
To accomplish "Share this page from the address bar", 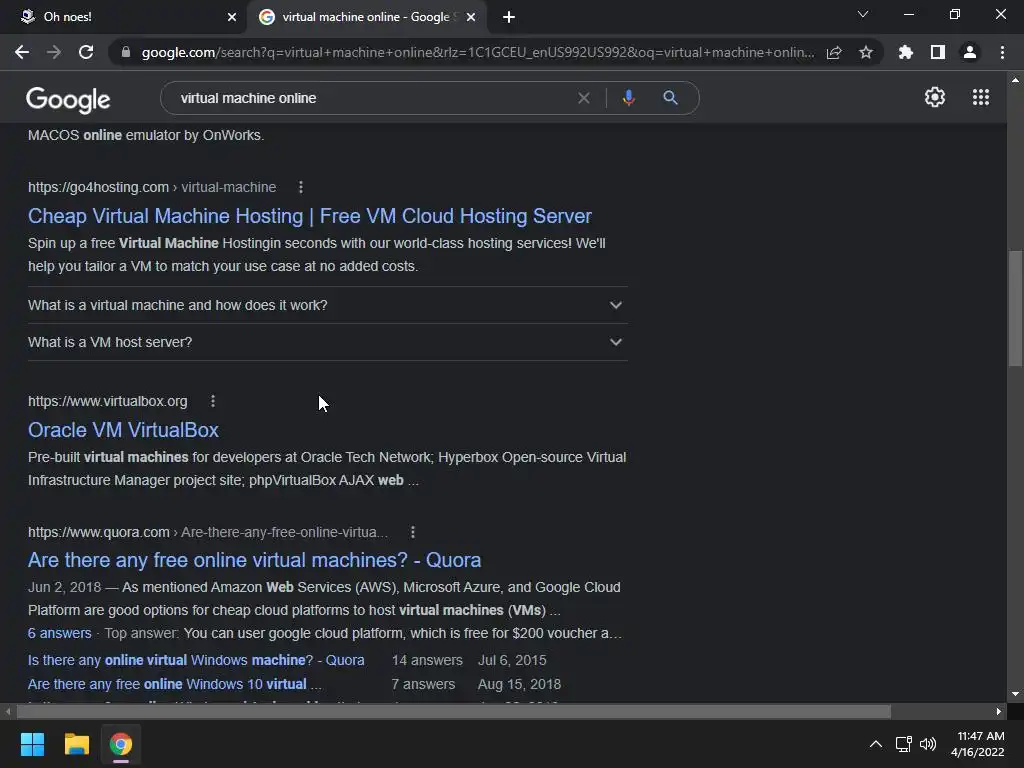I will pos(834,52).
